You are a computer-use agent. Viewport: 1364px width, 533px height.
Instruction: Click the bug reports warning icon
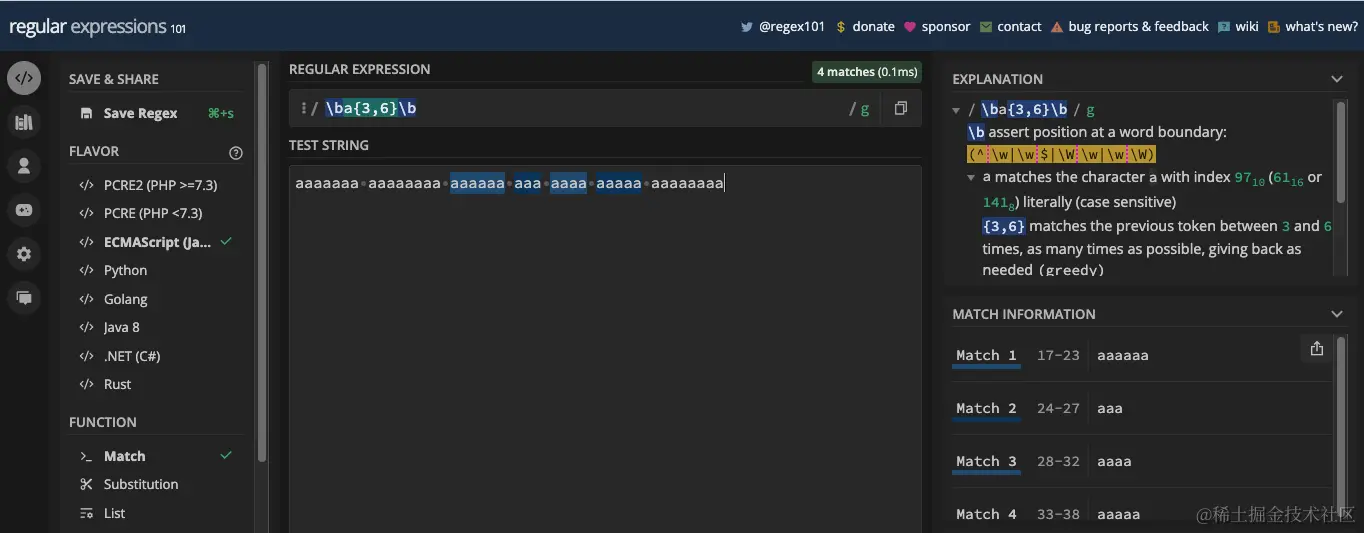pyautogui.click(x=1057, y=27)
